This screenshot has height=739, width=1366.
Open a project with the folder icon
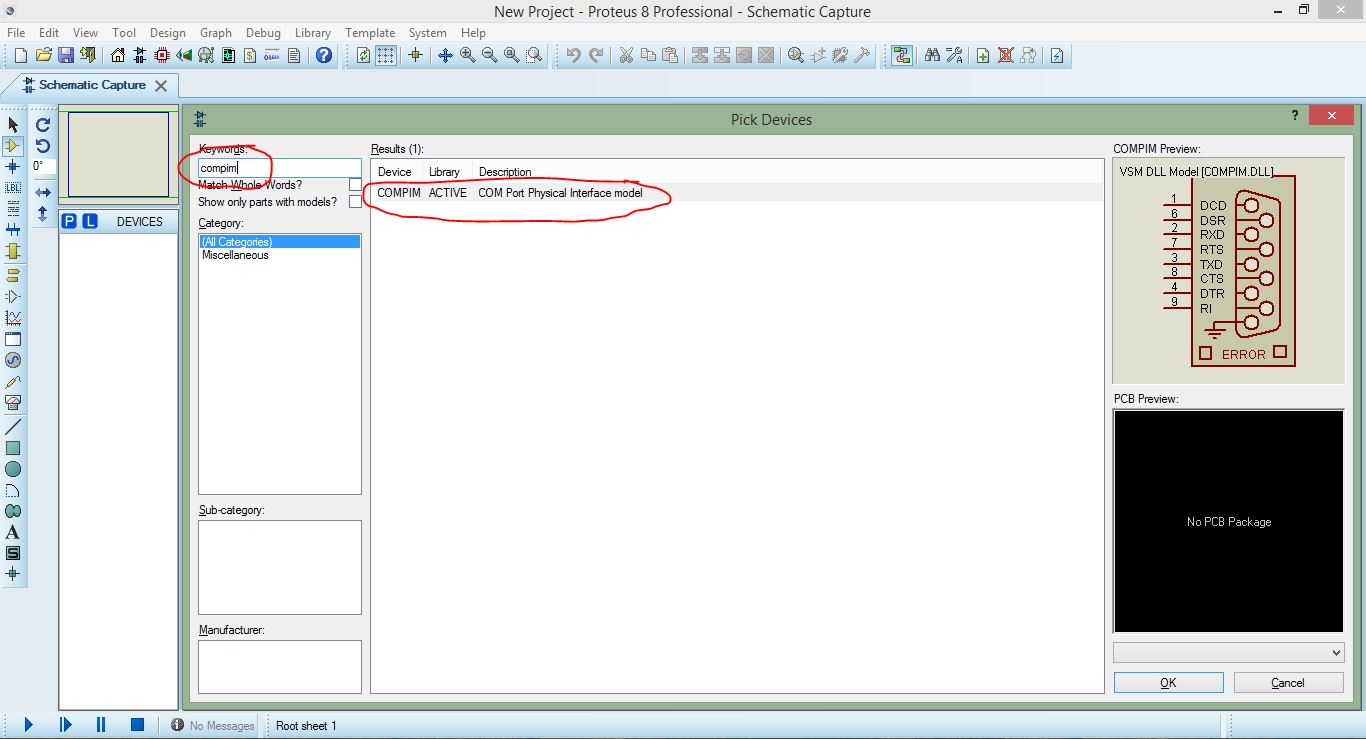click(43, 55)
